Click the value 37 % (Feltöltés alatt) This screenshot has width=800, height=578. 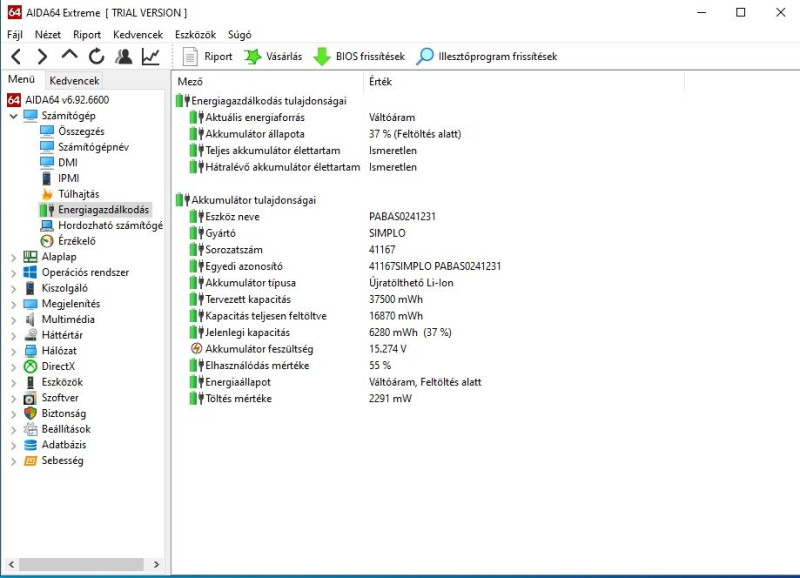415,134
